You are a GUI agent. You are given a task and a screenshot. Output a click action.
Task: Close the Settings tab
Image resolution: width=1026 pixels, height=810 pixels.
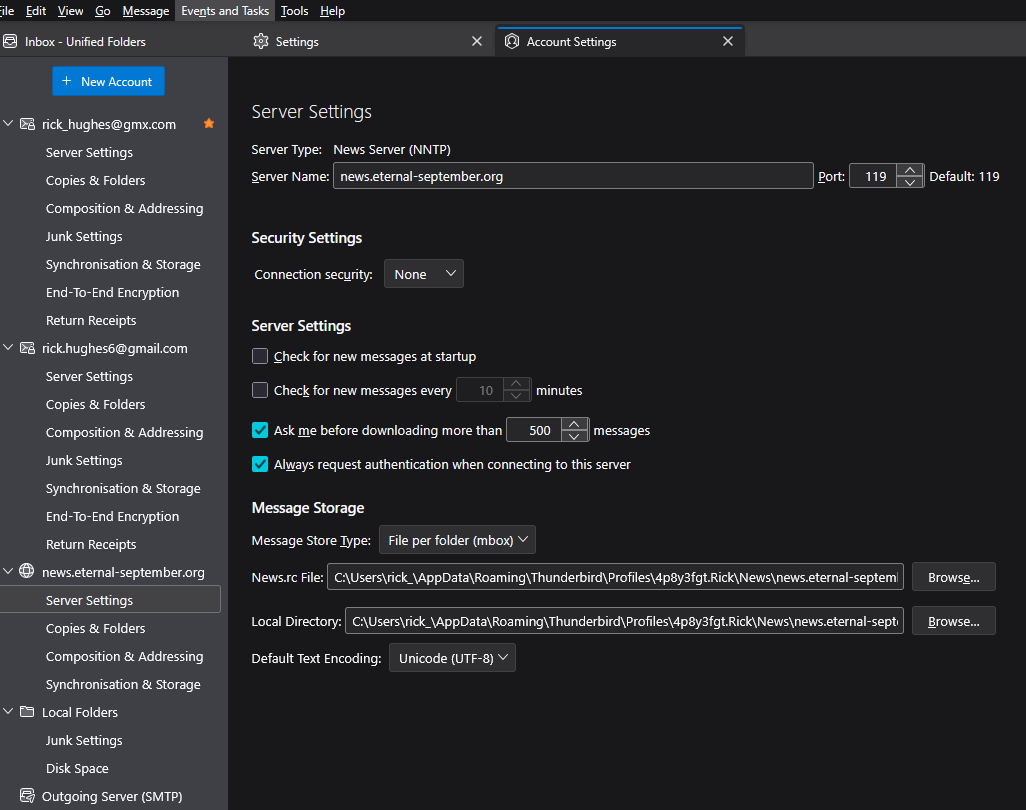point(477,42)
